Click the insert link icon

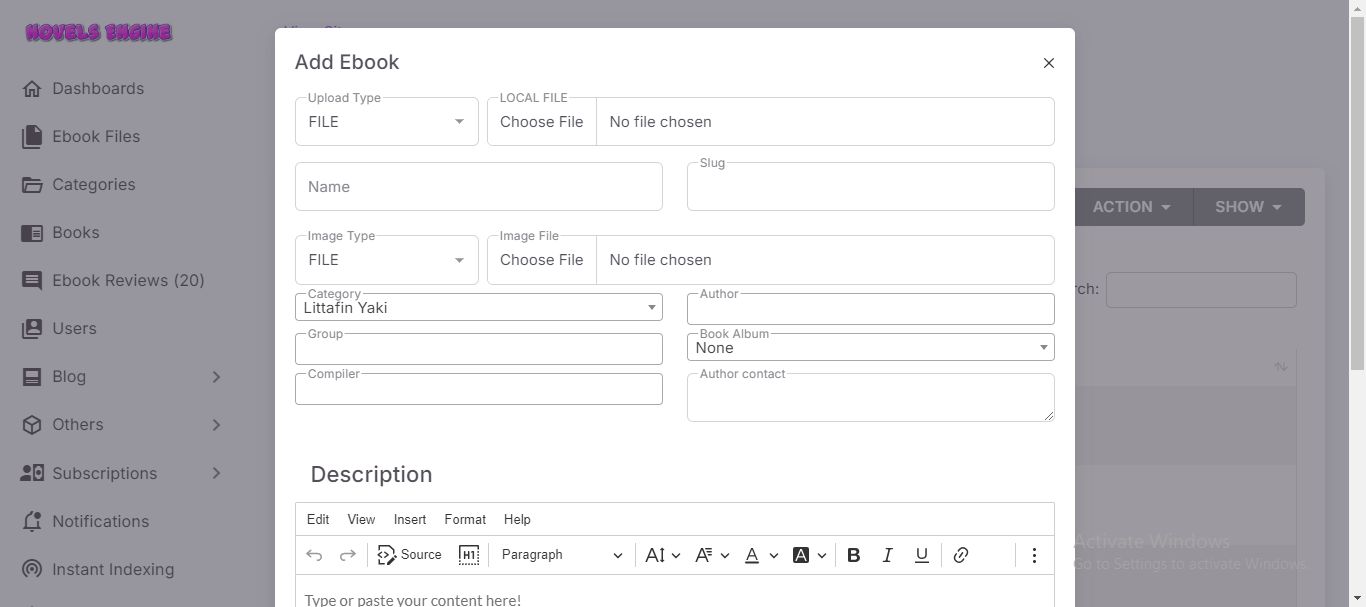click(960, 555)
